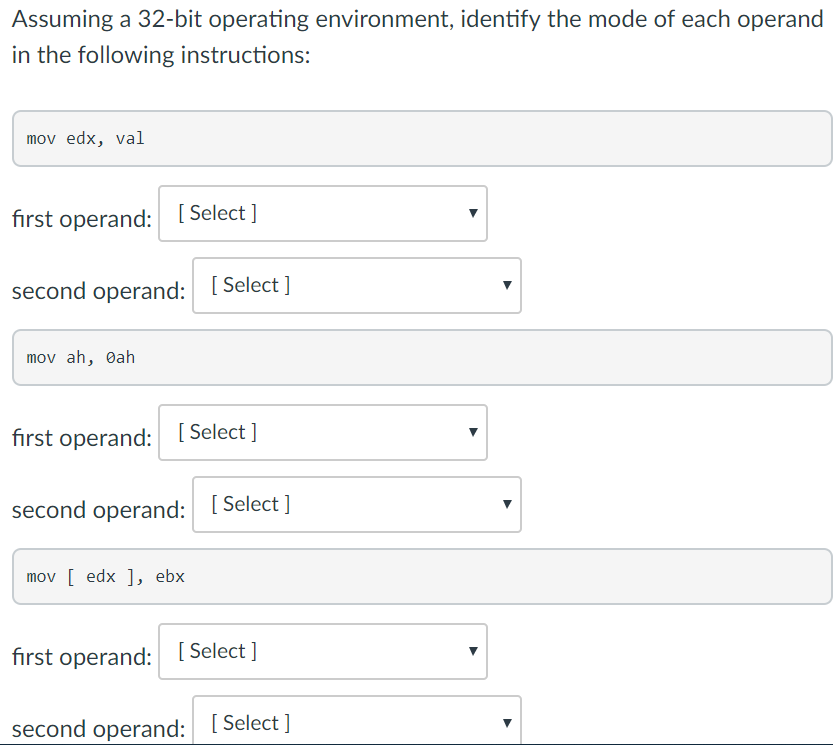The width and height of the screenshot is (833, 745).
Task: Click the 'first operand:' label under mov [ edx ], ebx
Action: pyautogui.click(x=80, y=657)
